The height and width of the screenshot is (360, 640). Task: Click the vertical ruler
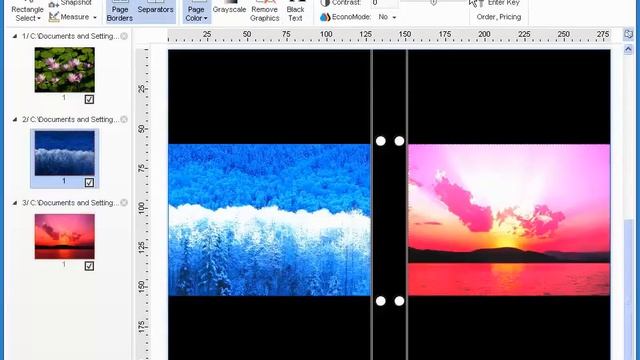point(142,204)
